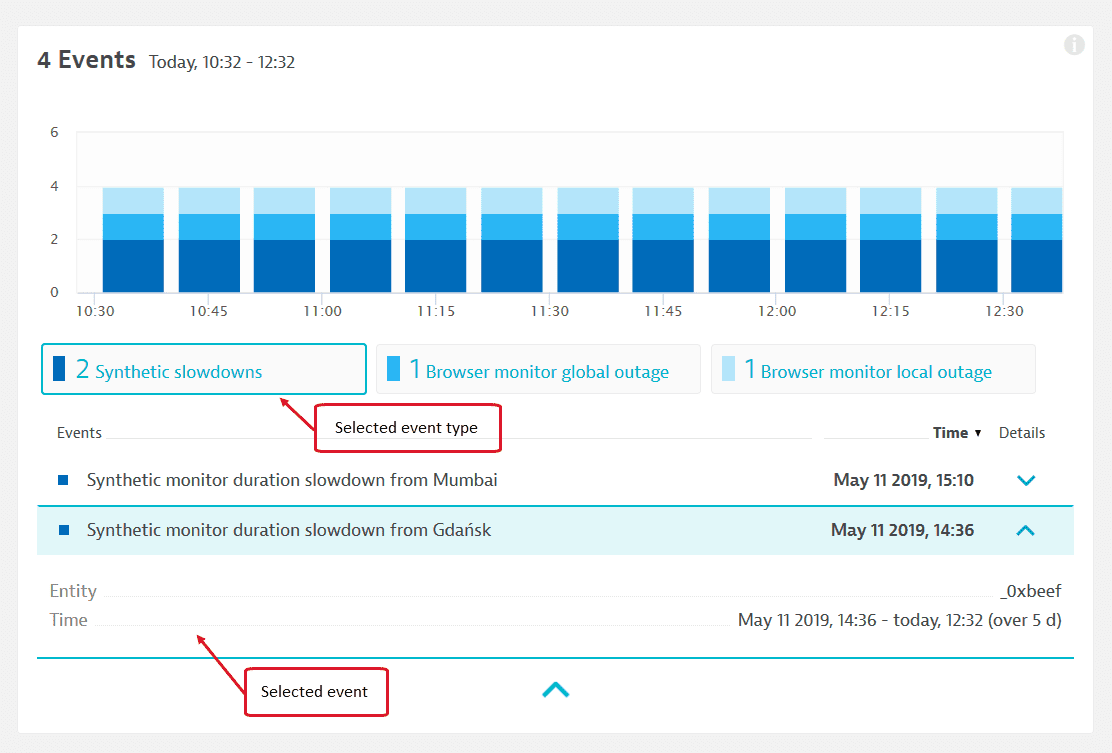
Task: Select Browser monitor local outage event type
Action: tap(873, 369)
